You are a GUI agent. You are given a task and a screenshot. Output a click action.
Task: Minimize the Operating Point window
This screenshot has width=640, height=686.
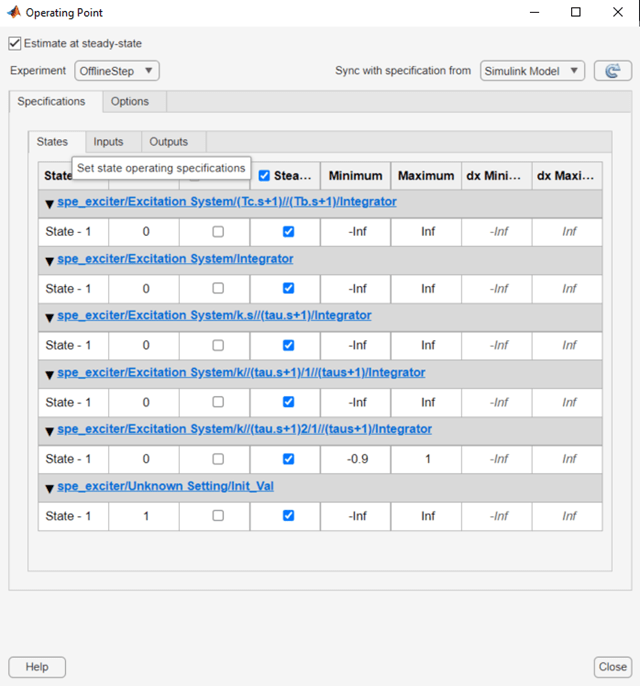(534, 12)
